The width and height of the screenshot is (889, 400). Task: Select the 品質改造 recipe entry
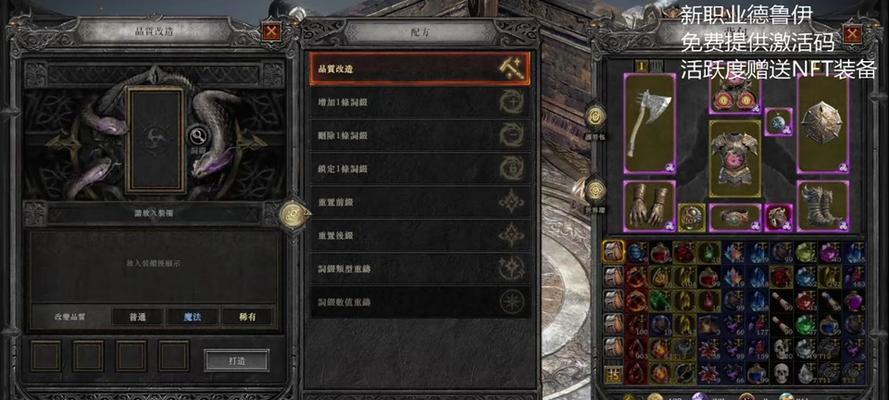point(420,69)
